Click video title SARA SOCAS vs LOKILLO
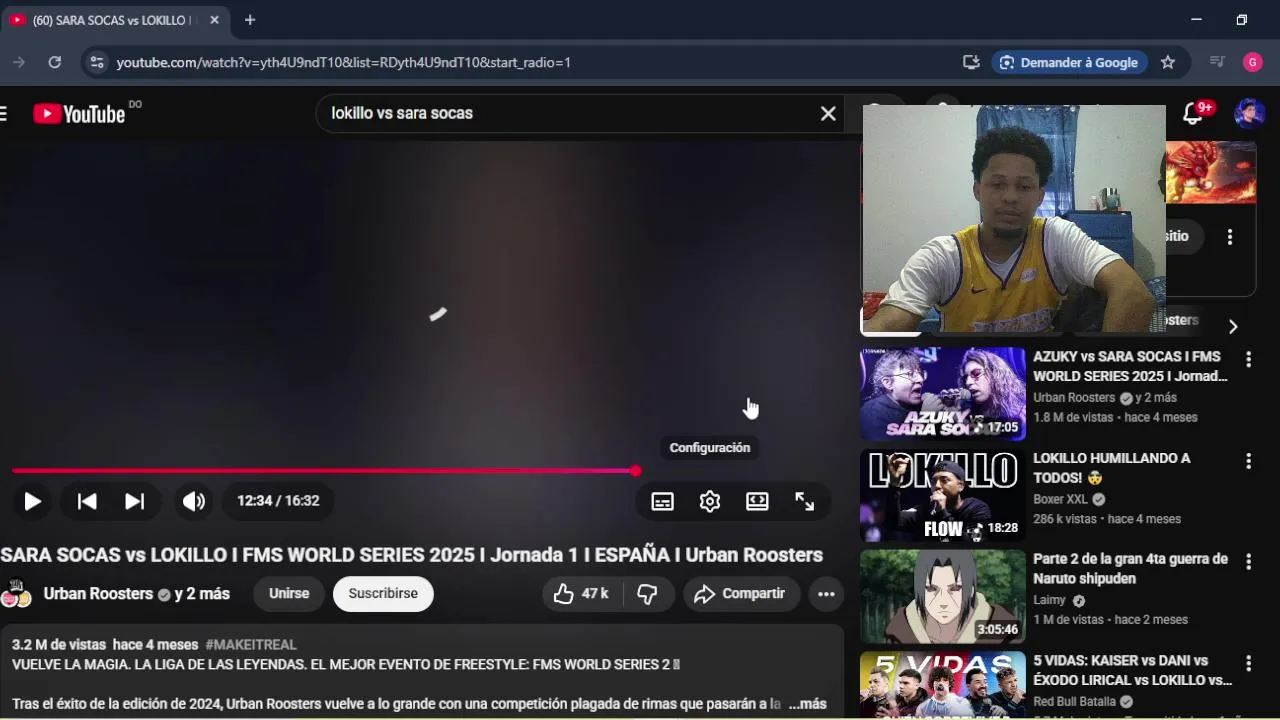1280x720 pixels. (412, 555)
